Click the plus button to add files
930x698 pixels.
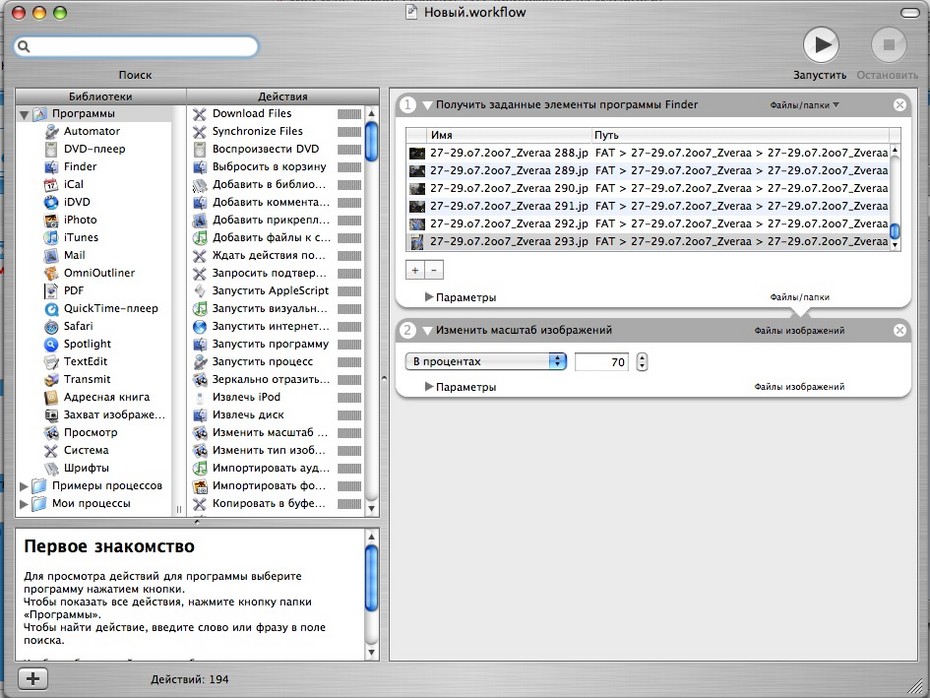coord(415,270)
